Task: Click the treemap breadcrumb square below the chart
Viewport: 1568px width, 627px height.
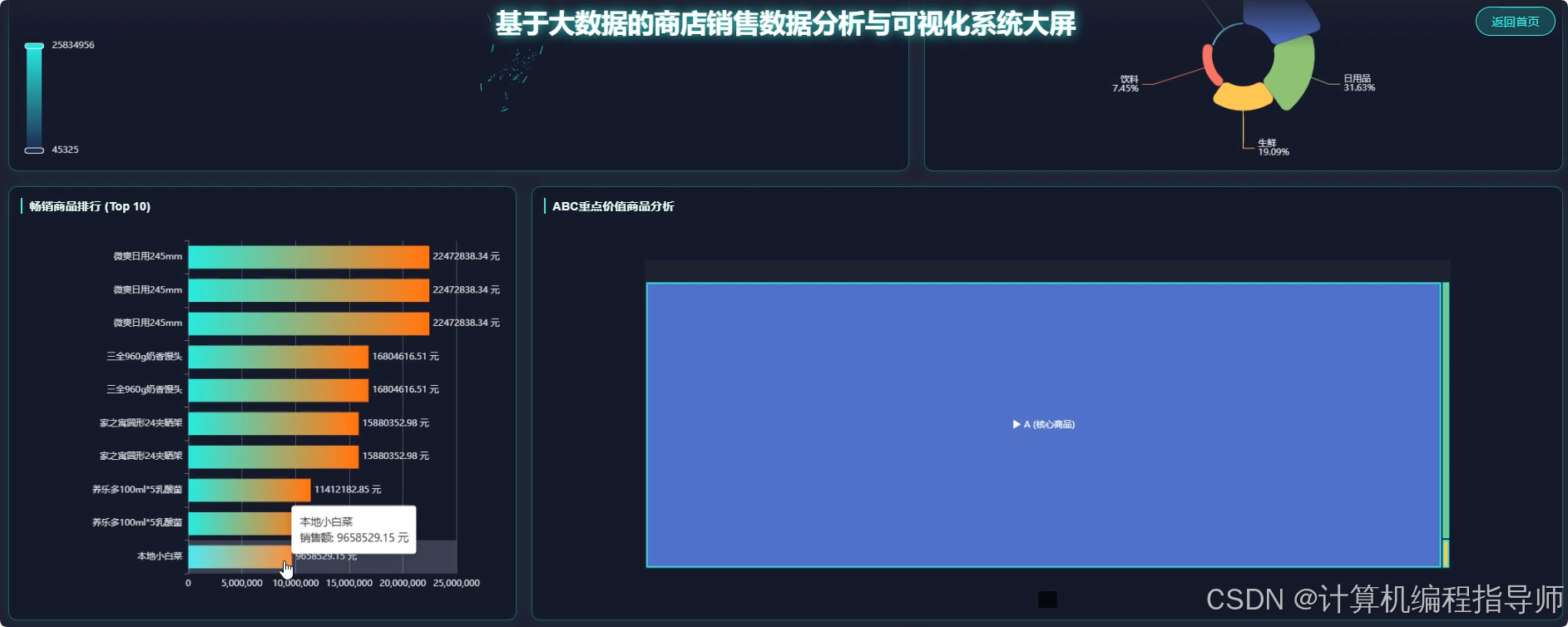Action: coord(1047,600)
